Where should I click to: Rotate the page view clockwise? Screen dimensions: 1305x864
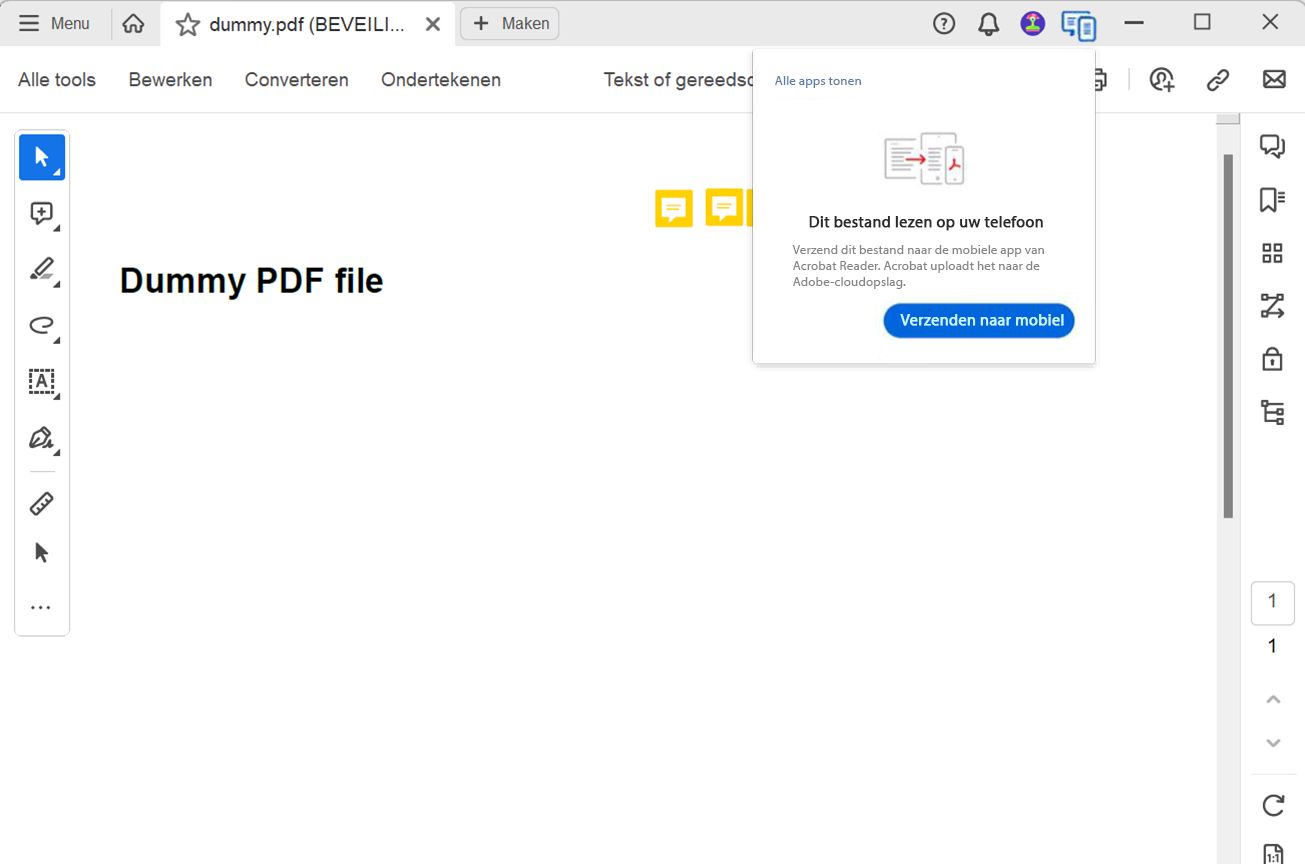pos(1273,805)
